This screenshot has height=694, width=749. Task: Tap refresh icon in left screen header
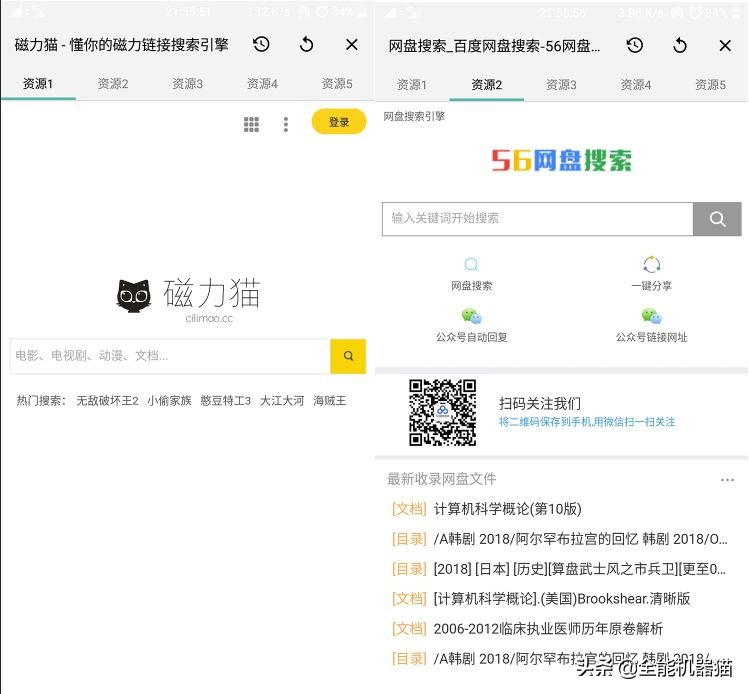coord(307,44)
